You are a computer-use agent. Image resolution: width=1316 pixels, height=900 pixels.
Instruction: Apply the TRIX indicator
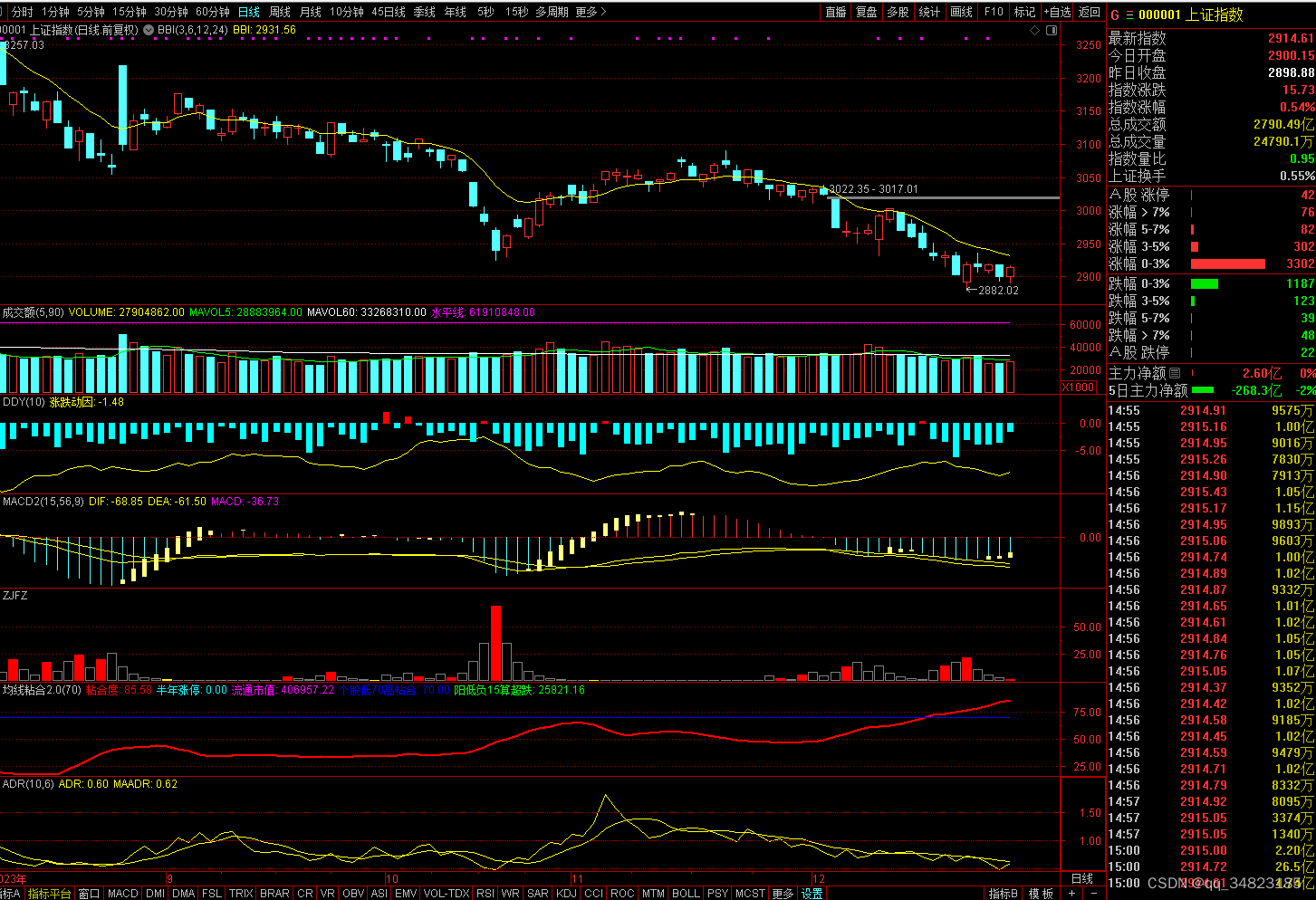click(241, 894)
